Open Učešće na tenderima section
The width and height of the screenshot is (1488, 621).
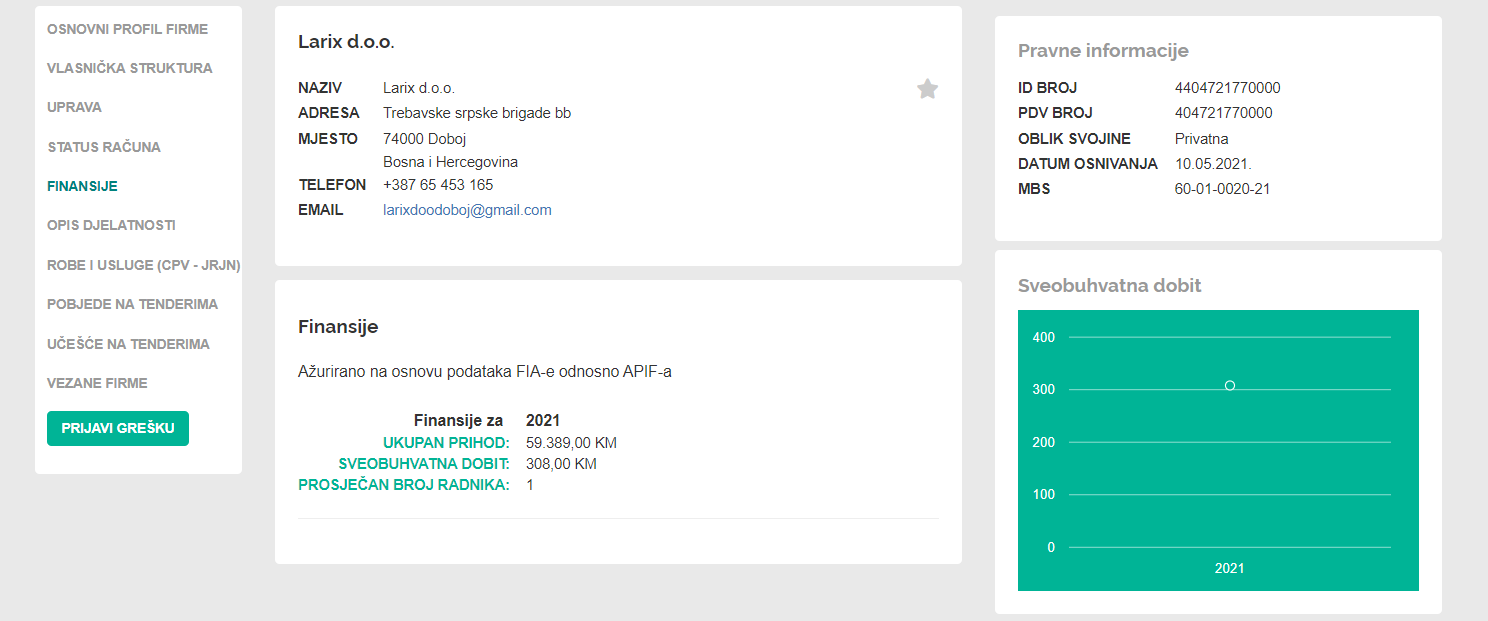click(128, 344)
